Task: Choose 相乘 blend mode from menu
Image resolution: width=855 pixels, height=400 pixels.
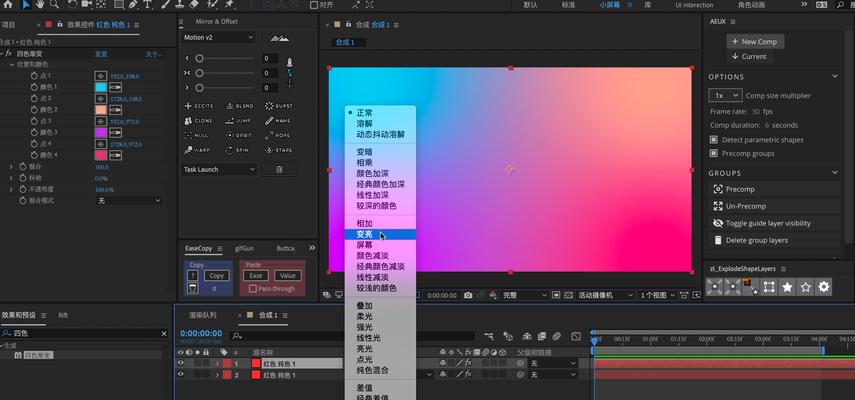Action: 380,163
